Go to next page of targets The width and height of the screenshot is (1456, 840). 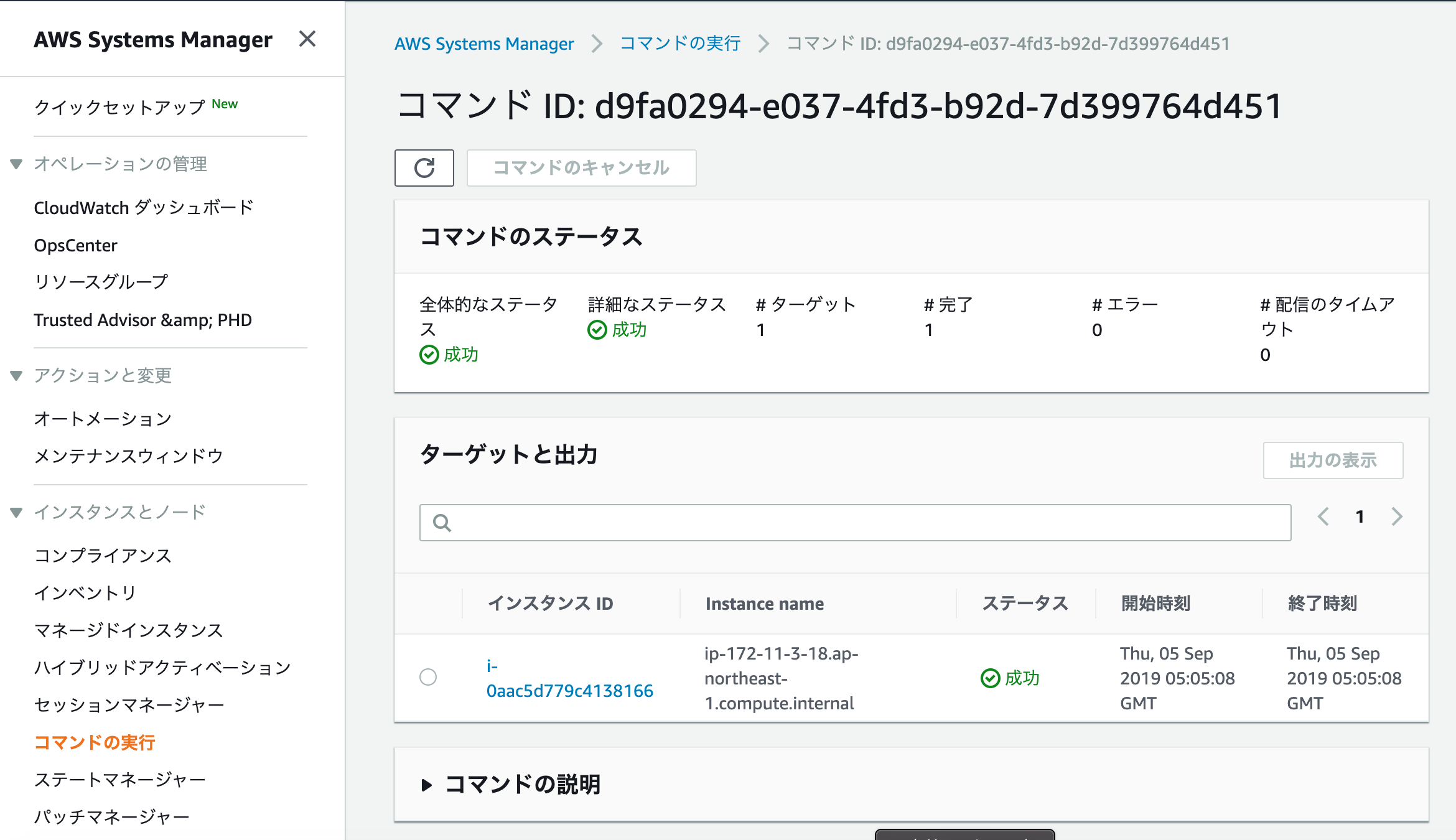1397,516
